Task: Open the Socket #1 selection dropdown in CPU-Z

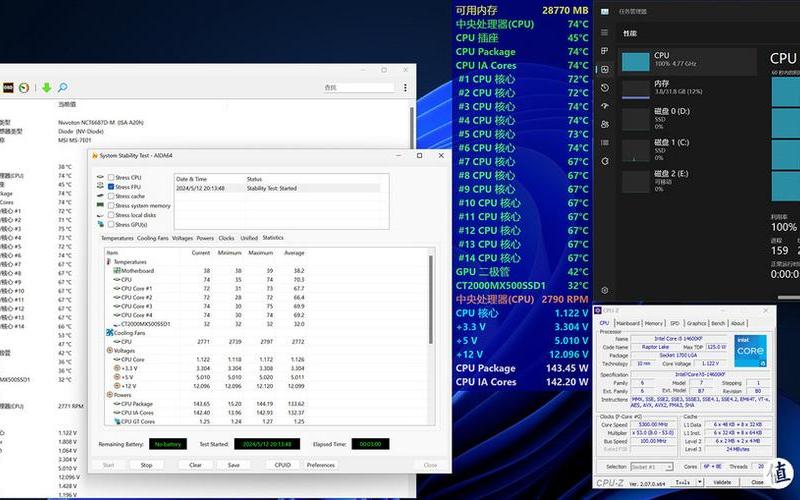Action: (x=652, y=467)
